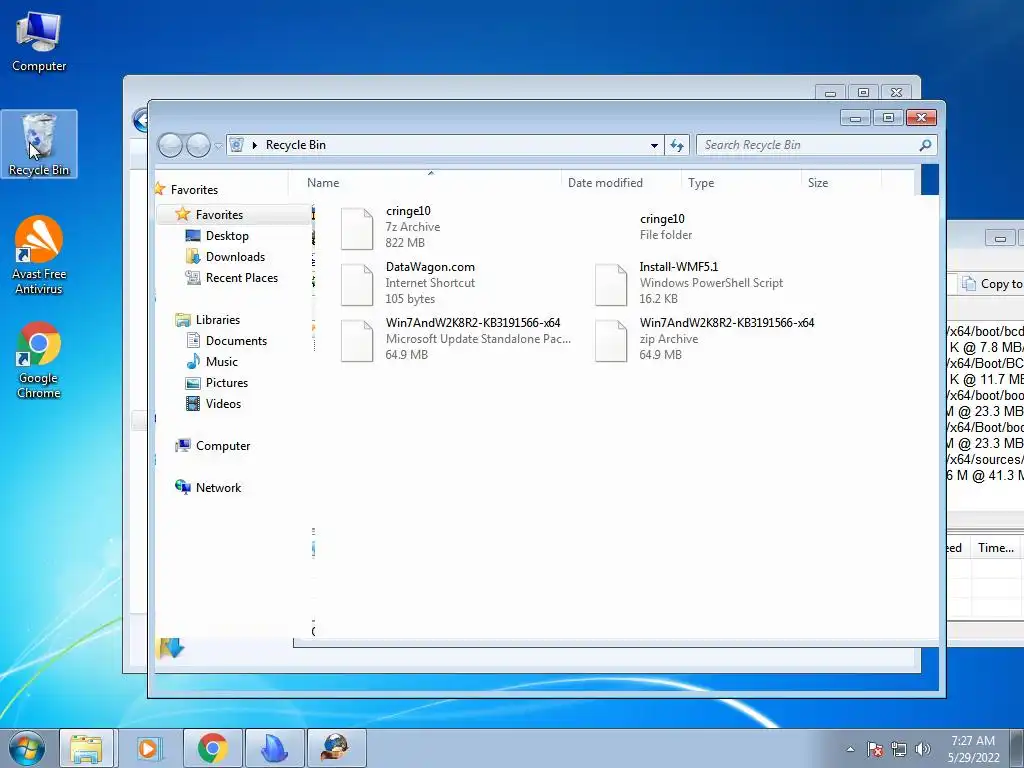Click restore button of the background window
Image resolution: width=1024 pixels, height=768 pixels.
[x=863, y=93]
